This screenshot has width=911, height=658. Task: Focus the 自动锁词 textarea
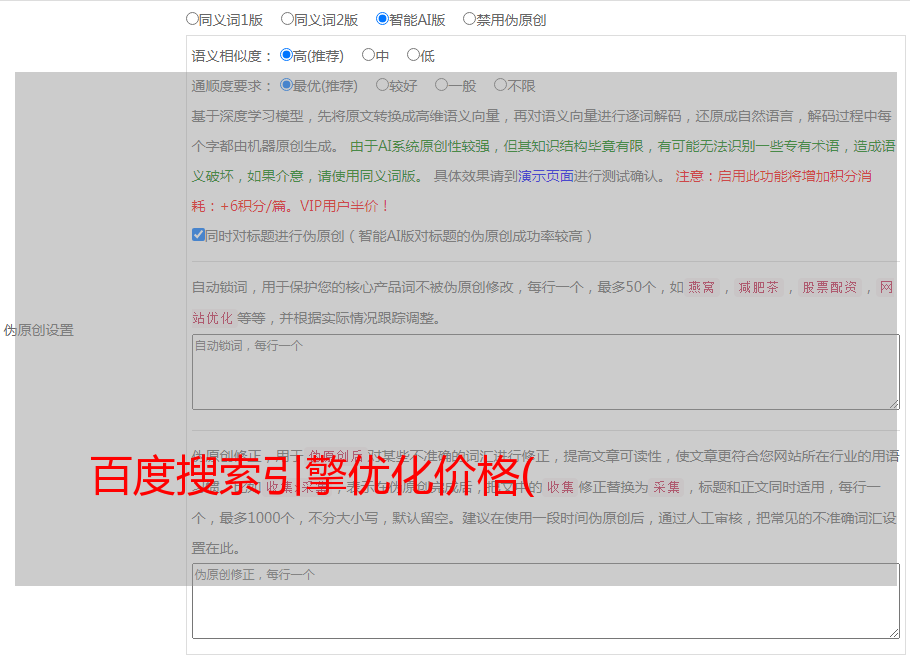coord(546,372)
